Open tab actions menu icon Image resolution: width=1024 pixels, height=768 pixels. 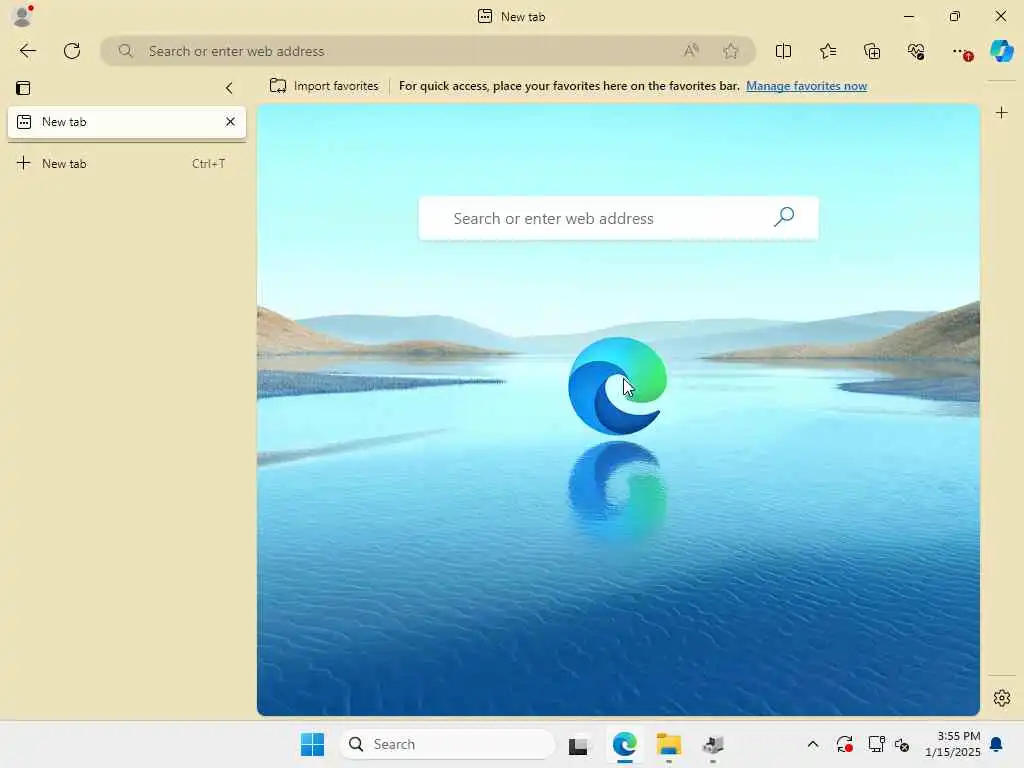tap(24, 88)
